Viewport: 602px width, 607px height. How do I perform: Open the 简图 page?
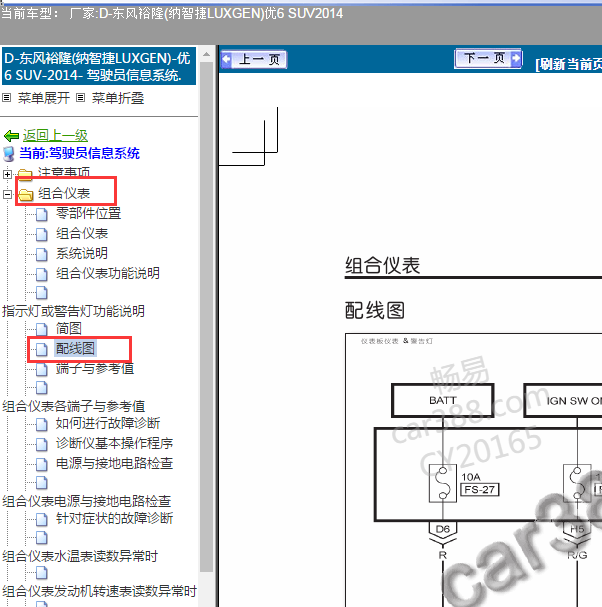pos(69,329)
